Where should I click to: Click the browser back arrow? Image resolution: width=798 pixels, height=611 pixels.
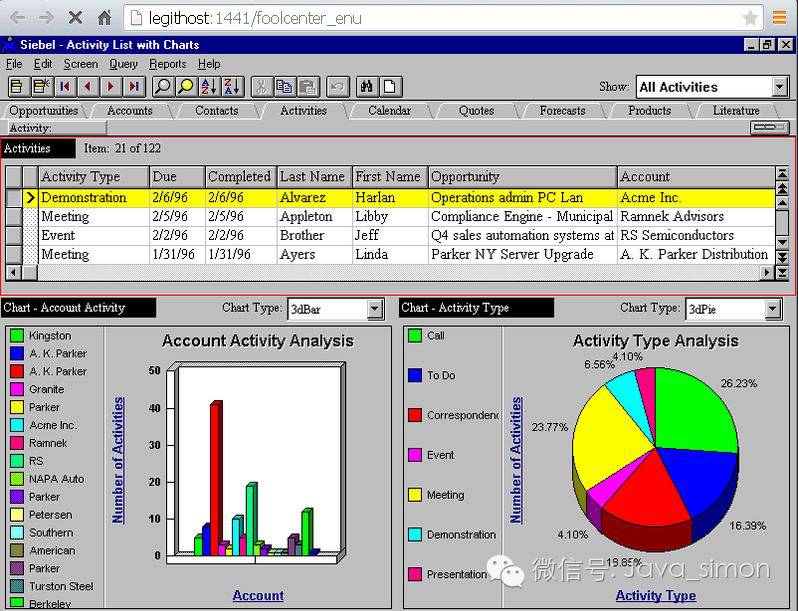[18, 18]
